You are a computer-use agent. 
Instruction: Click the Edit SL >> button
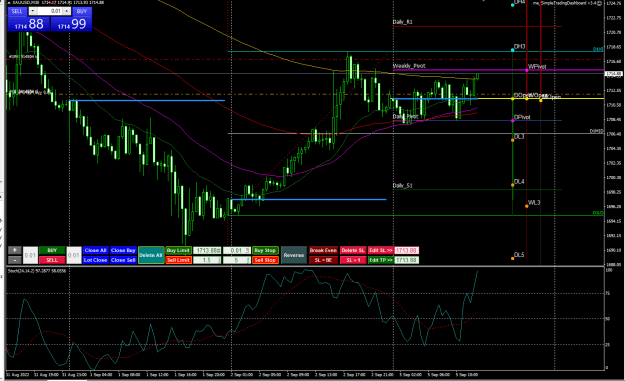(381, 250)
